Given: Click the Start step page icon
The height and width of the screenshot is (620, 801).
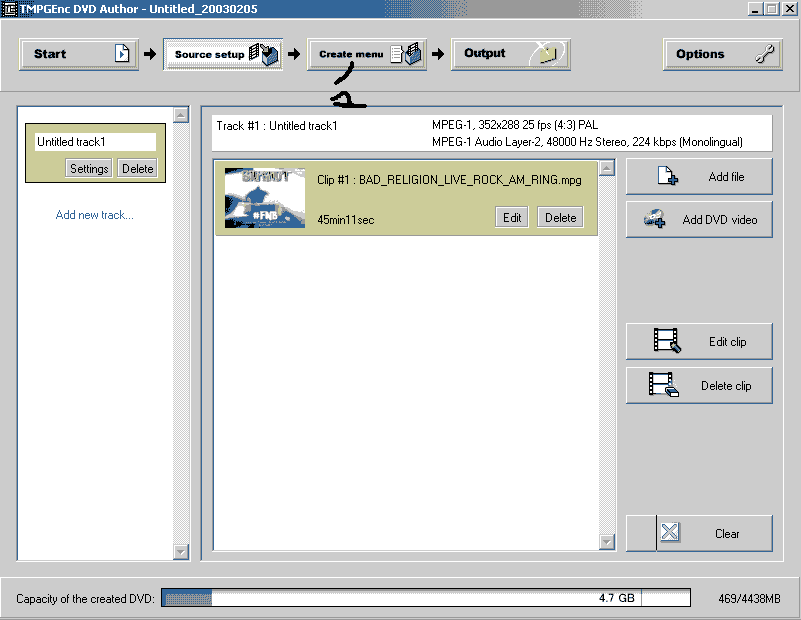Looking at the screenshot, I should tap(122, 54).
